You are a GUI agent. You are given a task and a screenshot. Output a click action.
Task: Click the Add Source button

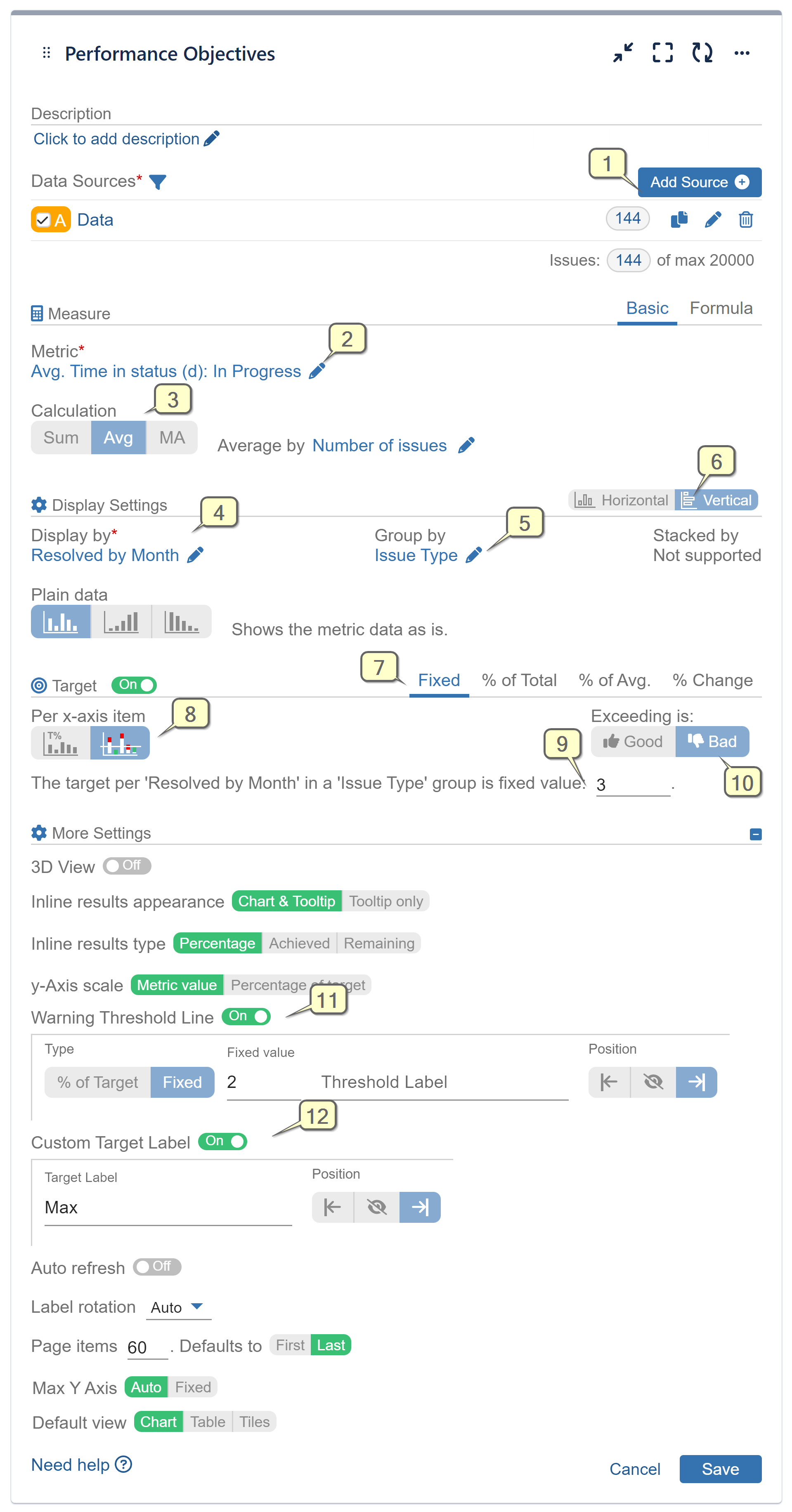pyautogui.click(x=699, y=182)
